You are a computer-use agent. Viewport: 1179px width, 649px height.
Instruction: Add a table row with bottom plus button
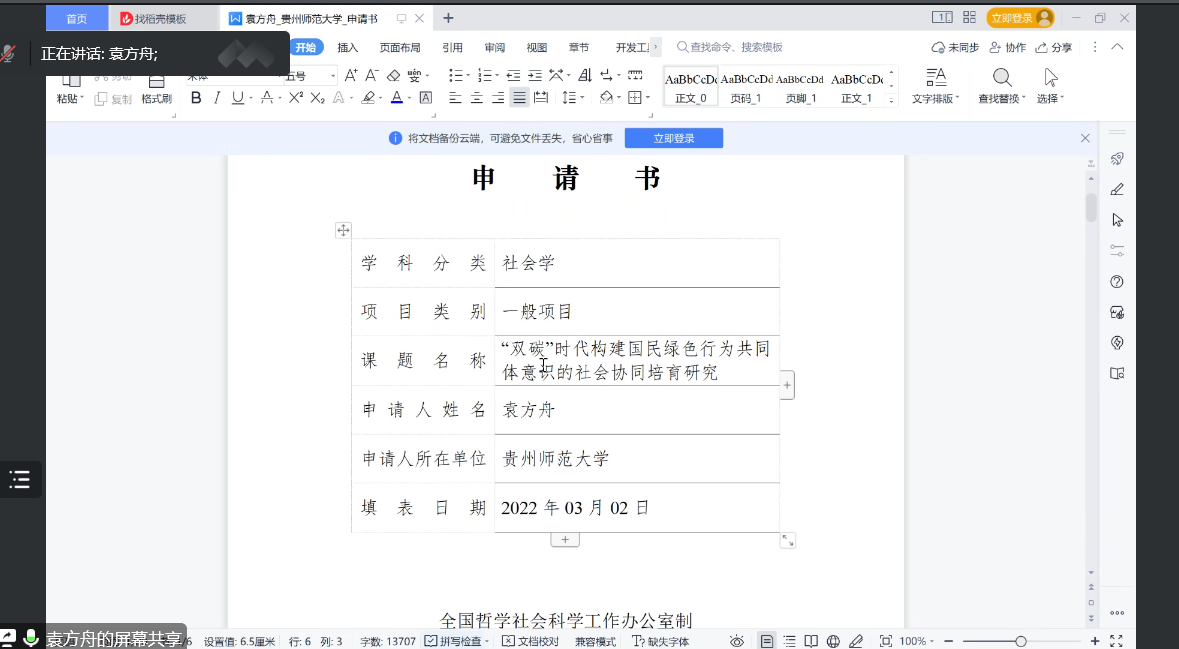[x=565, y=540]
